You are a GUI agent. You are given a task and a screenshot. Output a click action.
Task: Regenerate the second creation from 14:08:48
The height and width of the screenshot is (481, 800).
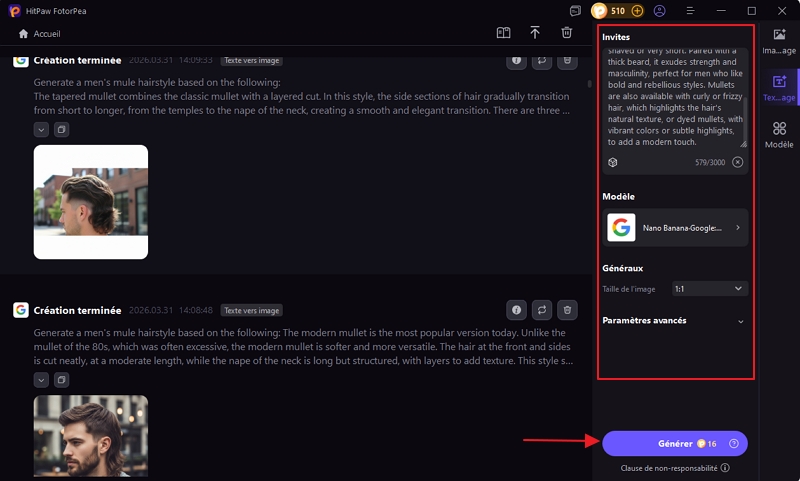542,310
